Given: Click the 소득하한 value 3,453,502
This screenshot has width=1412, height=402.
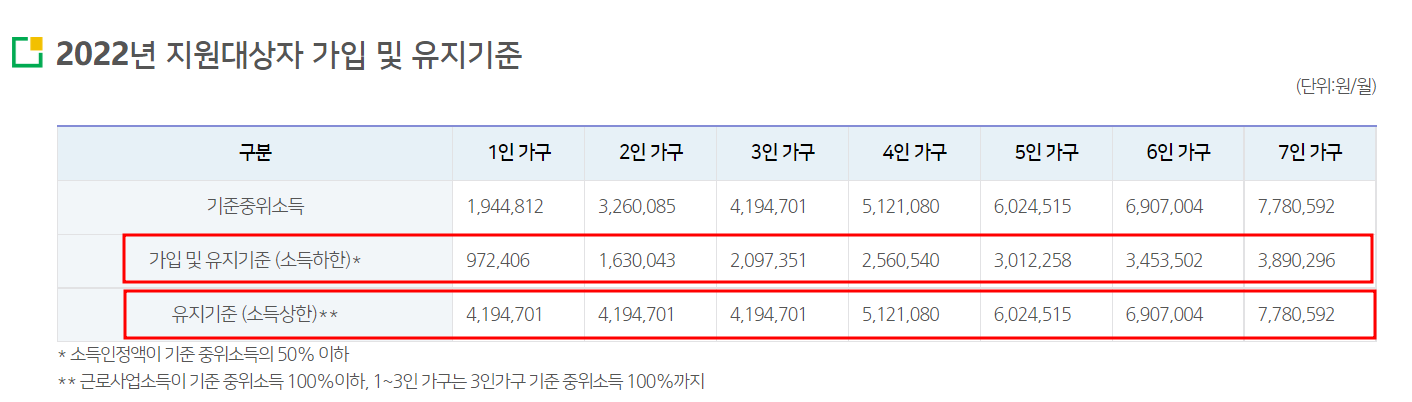Looking at the screenshot, I should coord(1165,260).
